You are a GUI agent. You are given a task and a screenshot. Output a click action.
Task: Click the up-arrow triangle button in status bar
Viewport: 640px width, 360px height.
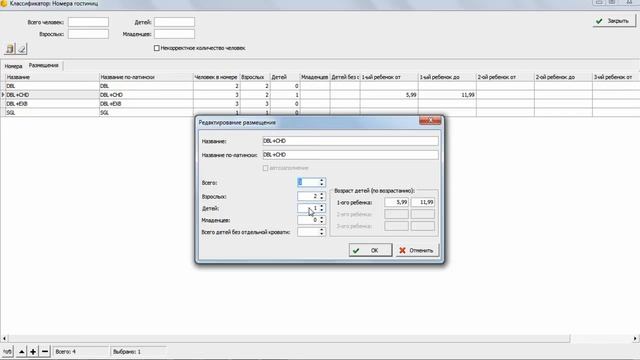click(x=22, y=351)
